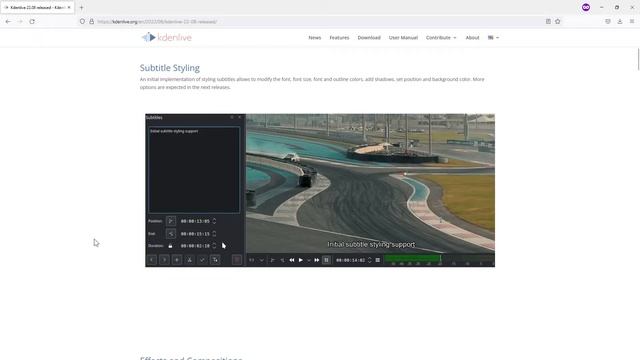Image resolution: width=640 pixels, height=360 pixels.
Task: Click the Position timecode 00:00:13:05
Action: coord(195,221)
